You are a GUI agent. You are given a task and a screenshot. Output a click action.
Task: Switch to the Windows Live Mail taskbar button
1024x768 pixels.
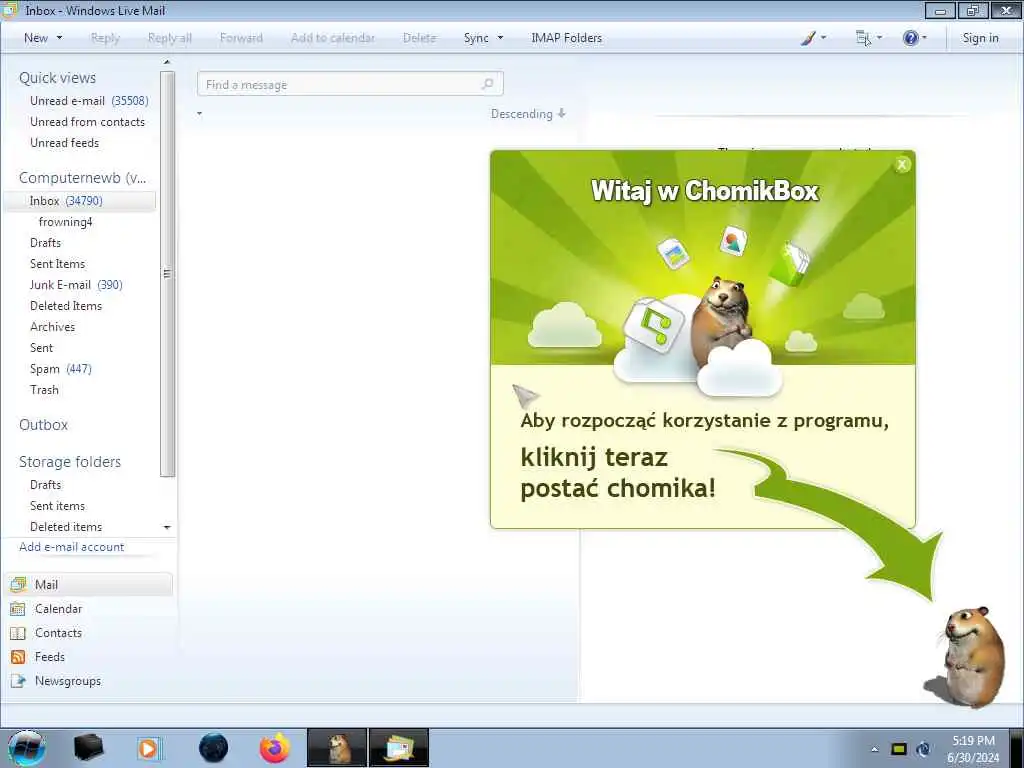click(x=399, y=748)
